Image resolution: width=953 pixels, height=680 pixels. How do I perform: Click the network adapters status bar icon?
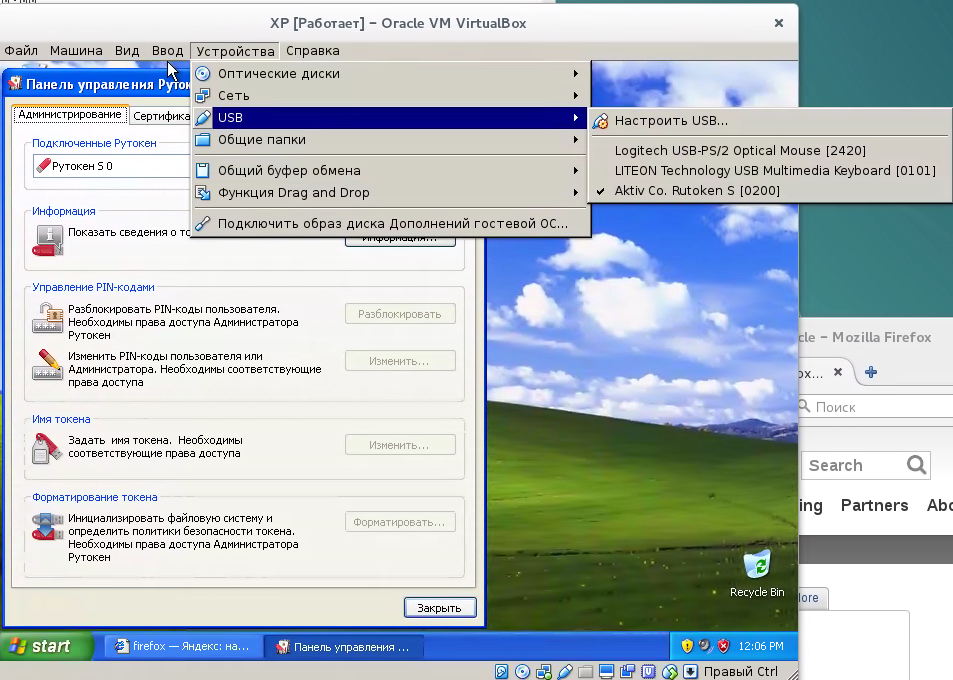pos(544,671)
